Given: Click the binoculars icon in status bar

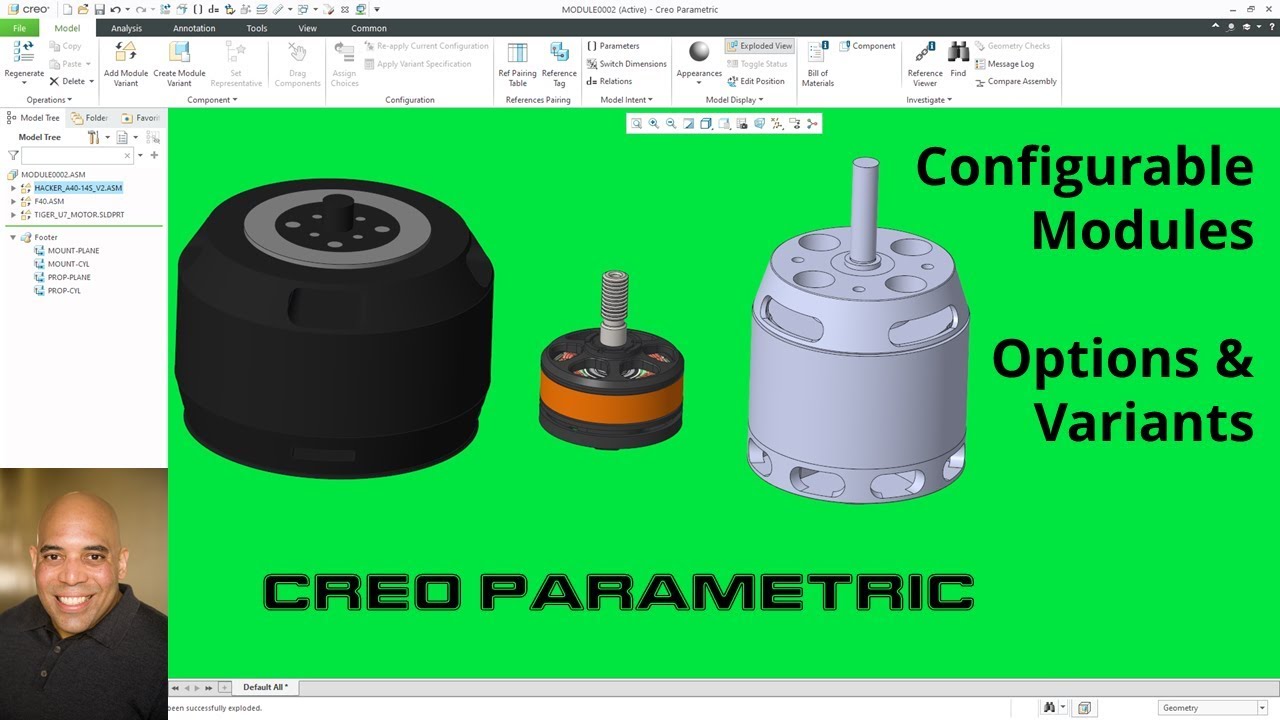Looking at the screenshot, I should (1049, 707).
